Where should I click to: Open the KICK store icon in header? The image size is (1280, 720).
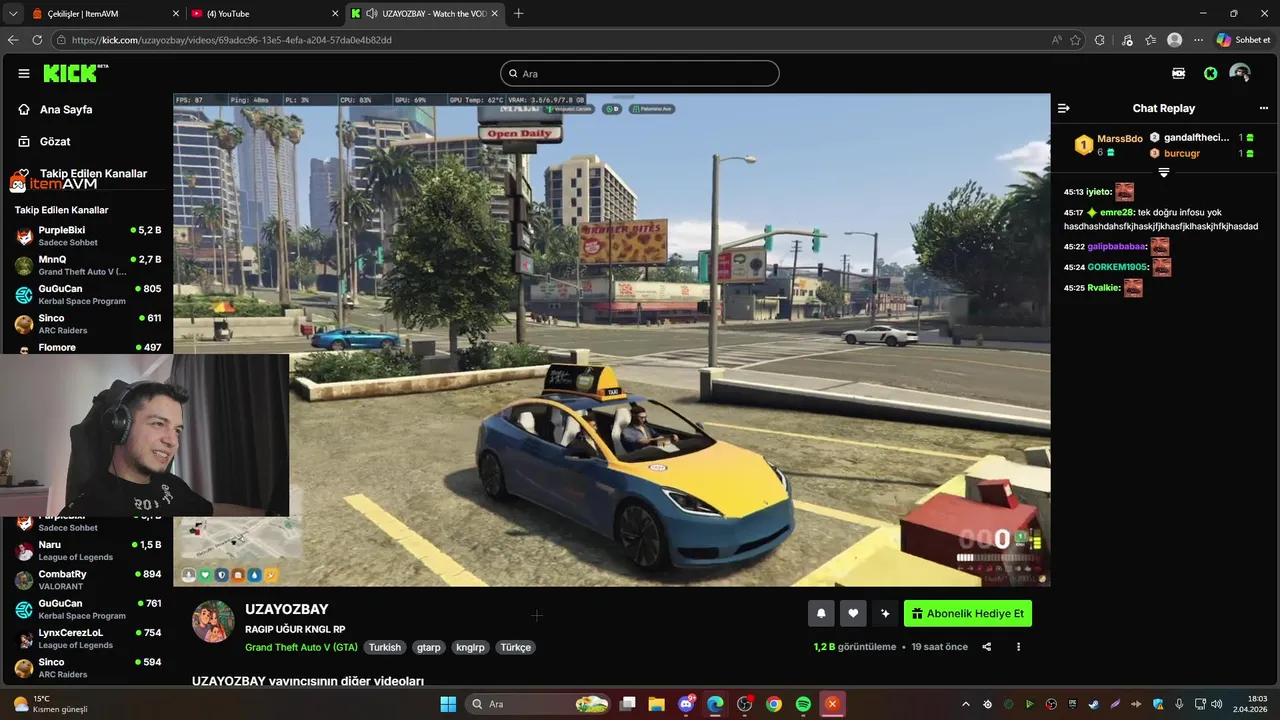[1179, 73]
